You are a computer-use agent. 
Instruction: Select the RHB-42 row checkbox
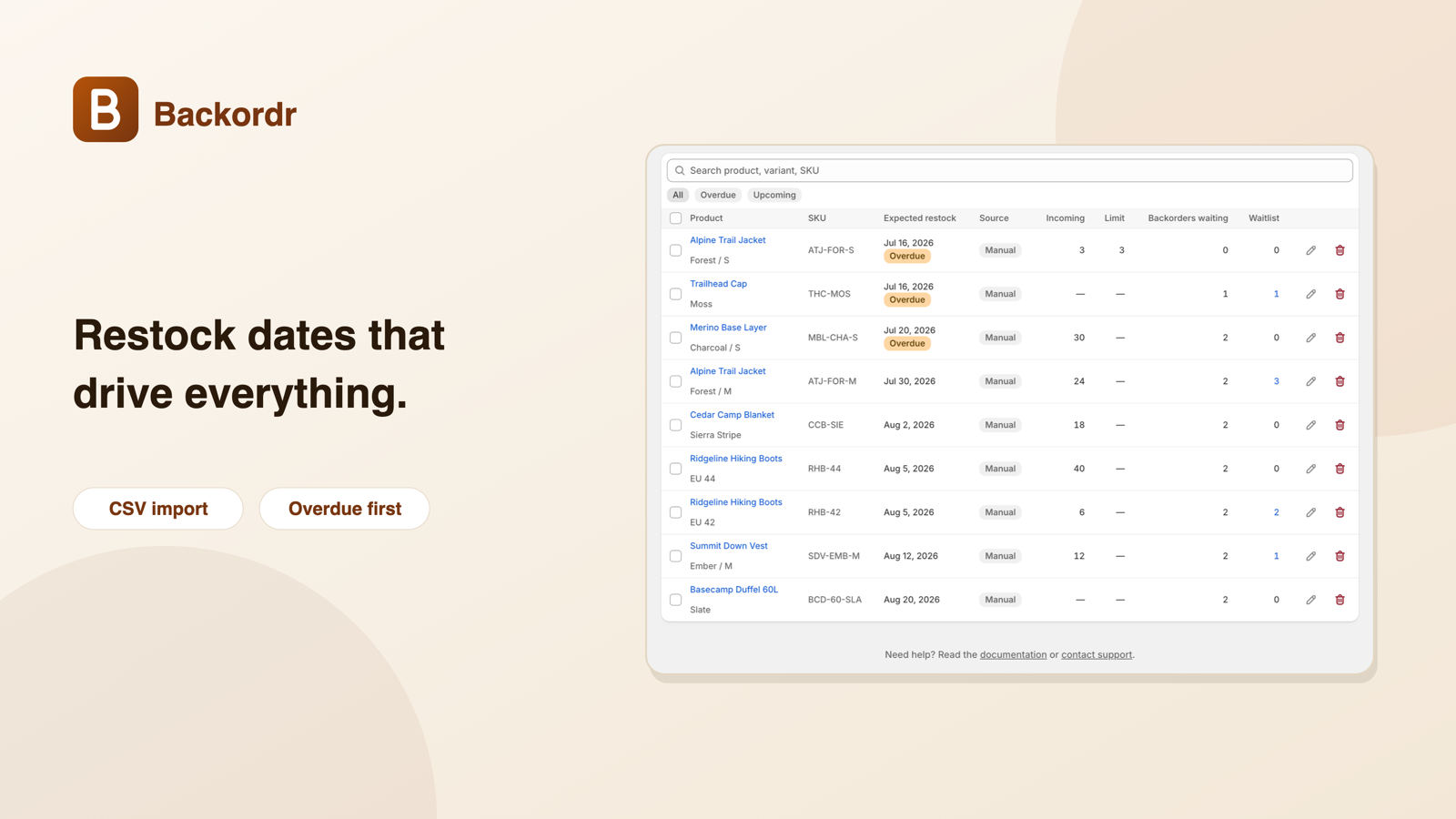tap(675, 512)
